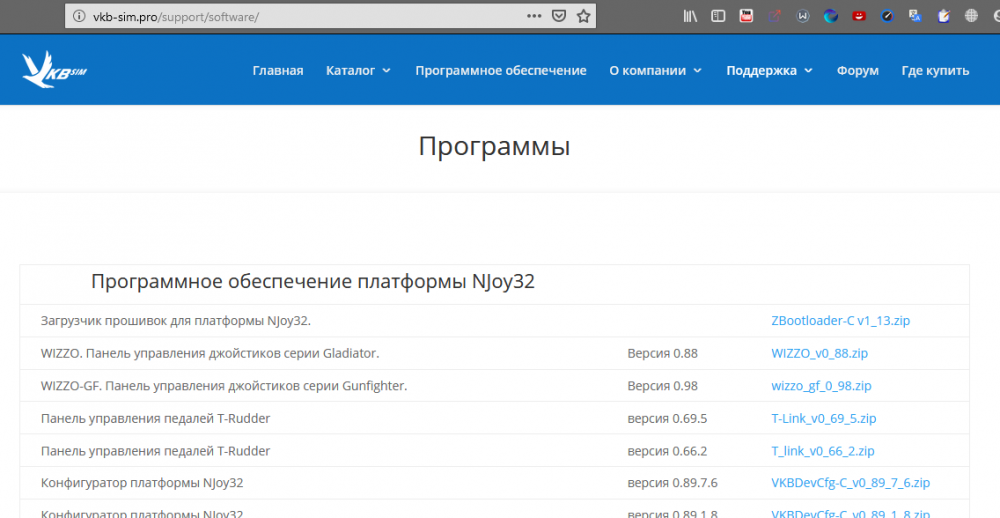This screenshot has height=518, width=1000.
Task: Expand the О компании dropdown menu
Action: tap(655, 71)
